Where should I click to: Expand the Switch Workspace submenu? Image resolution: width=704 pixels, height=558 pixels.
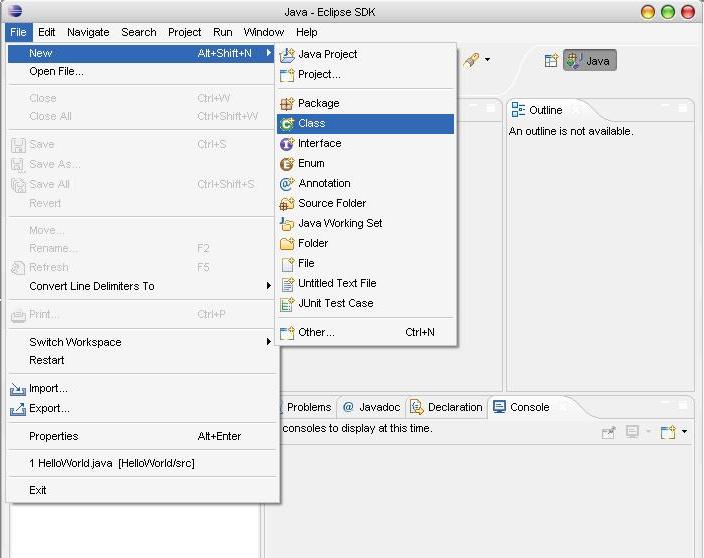268,342
